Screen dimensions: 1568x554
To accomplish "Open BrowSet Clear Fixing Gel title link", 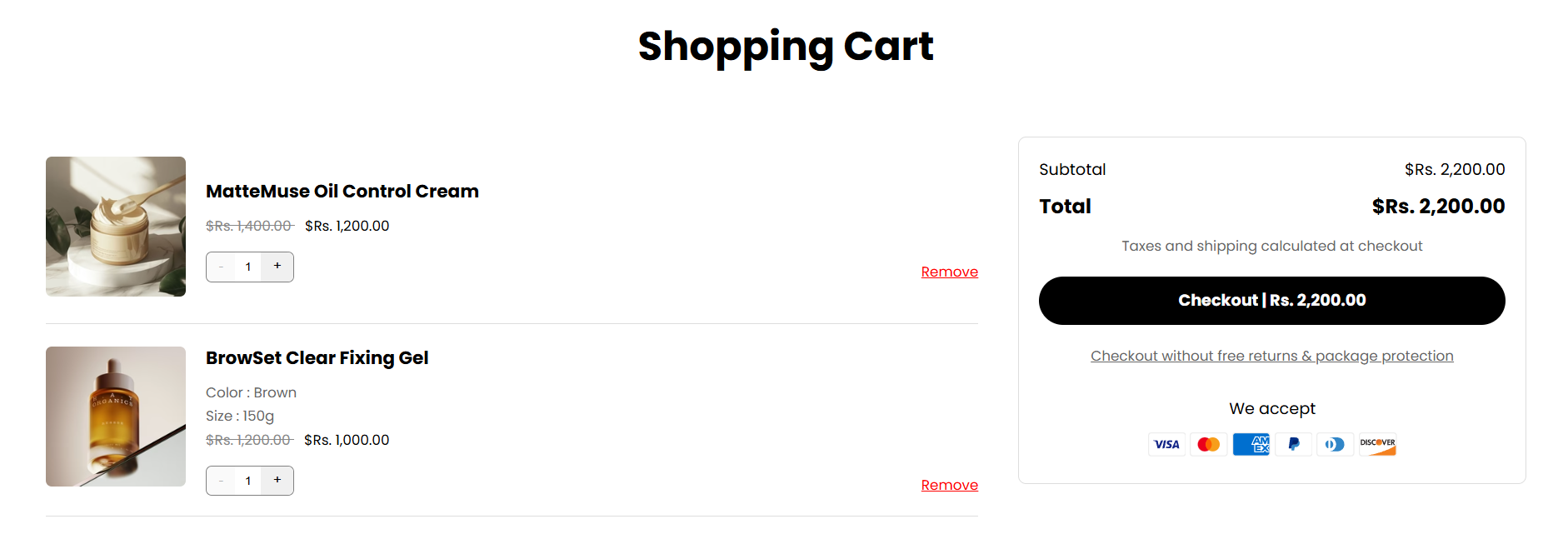I will point(317,358).
